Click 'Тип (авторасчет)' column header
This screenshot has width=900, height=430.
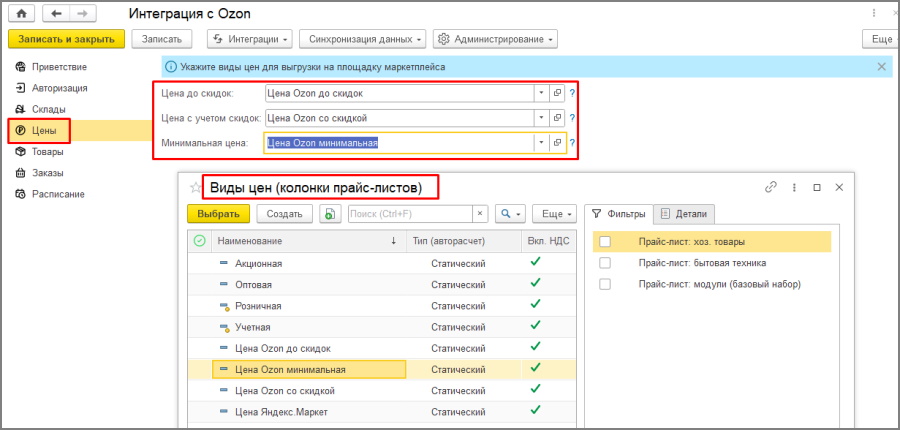[x=464, y=241]
